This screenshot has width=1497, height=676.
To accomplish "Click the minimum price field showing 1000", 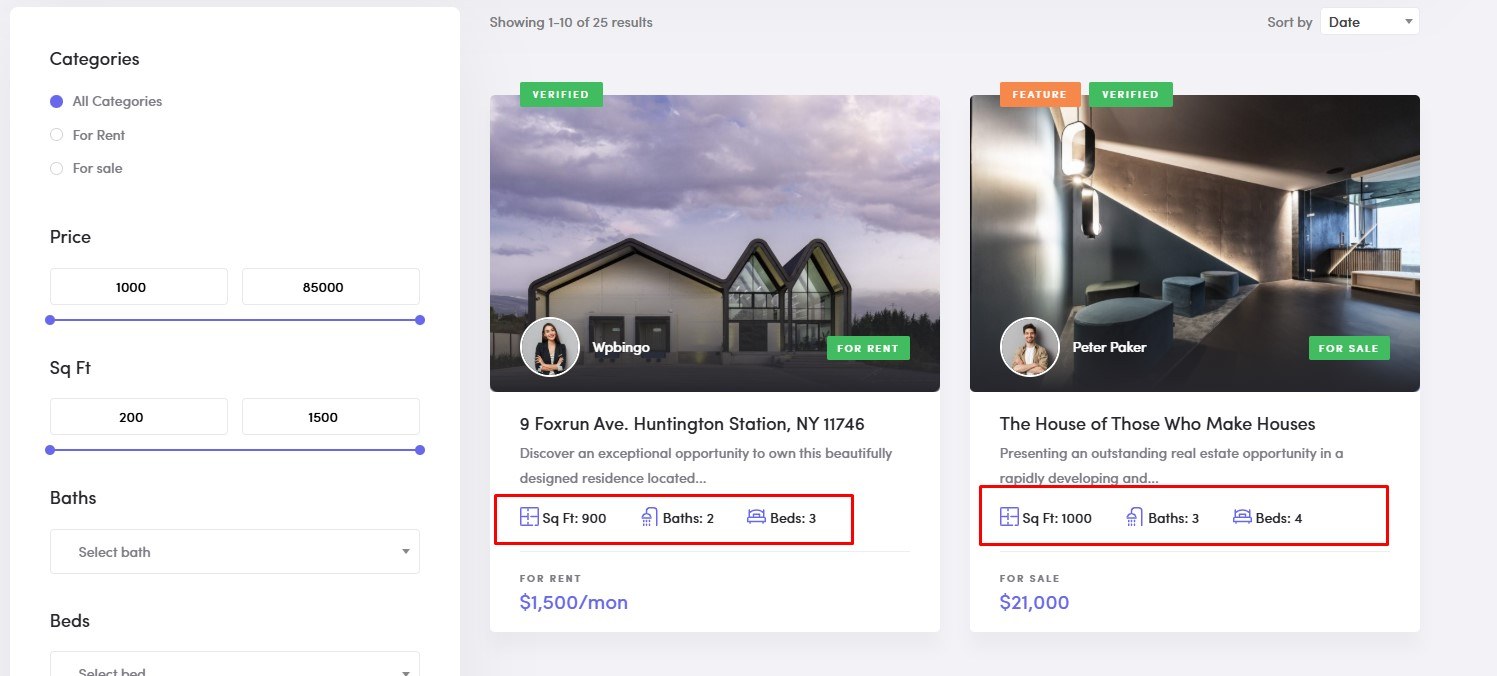I will [x=139, y=287].
